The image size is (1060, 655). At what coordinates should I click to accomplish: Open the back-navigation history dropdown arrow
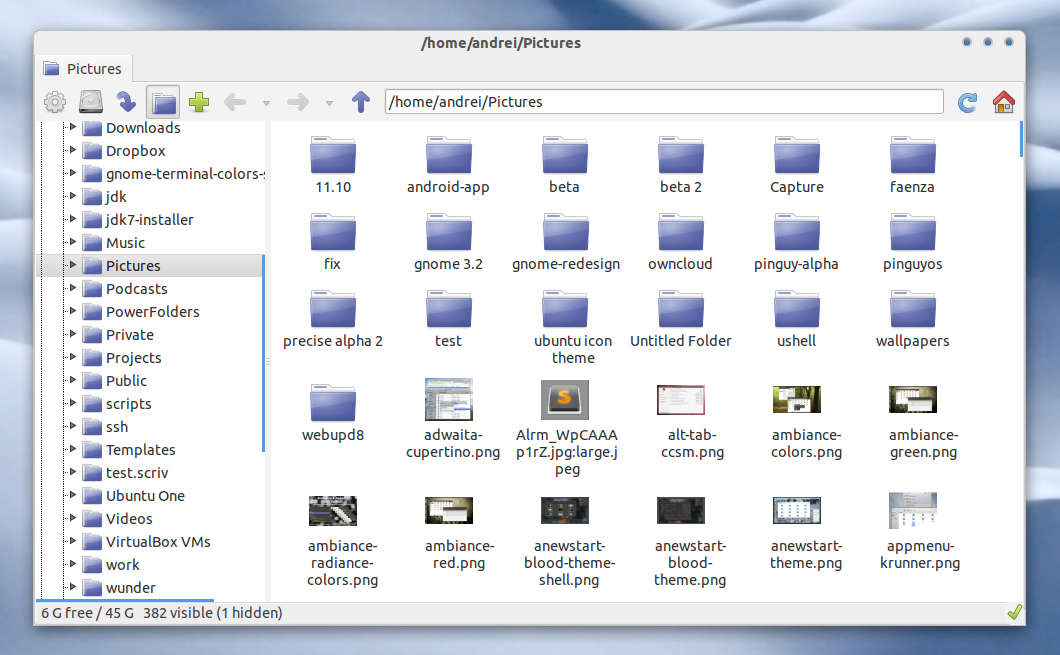[266, 101]
